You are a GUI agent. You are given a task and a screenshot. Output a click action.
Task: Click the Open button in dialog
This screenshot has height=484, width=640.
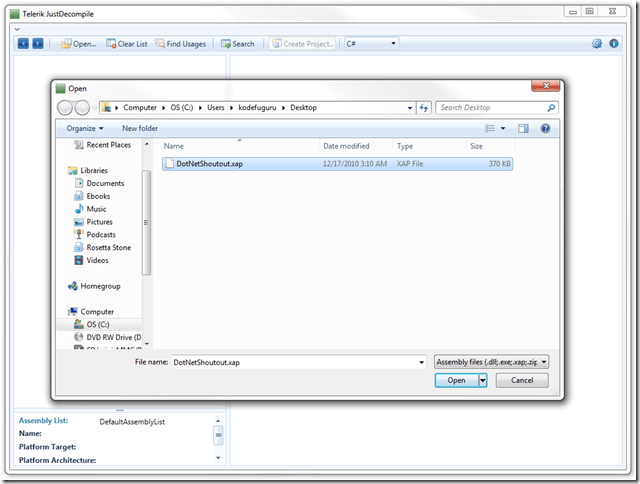click(x=456, y=380)
